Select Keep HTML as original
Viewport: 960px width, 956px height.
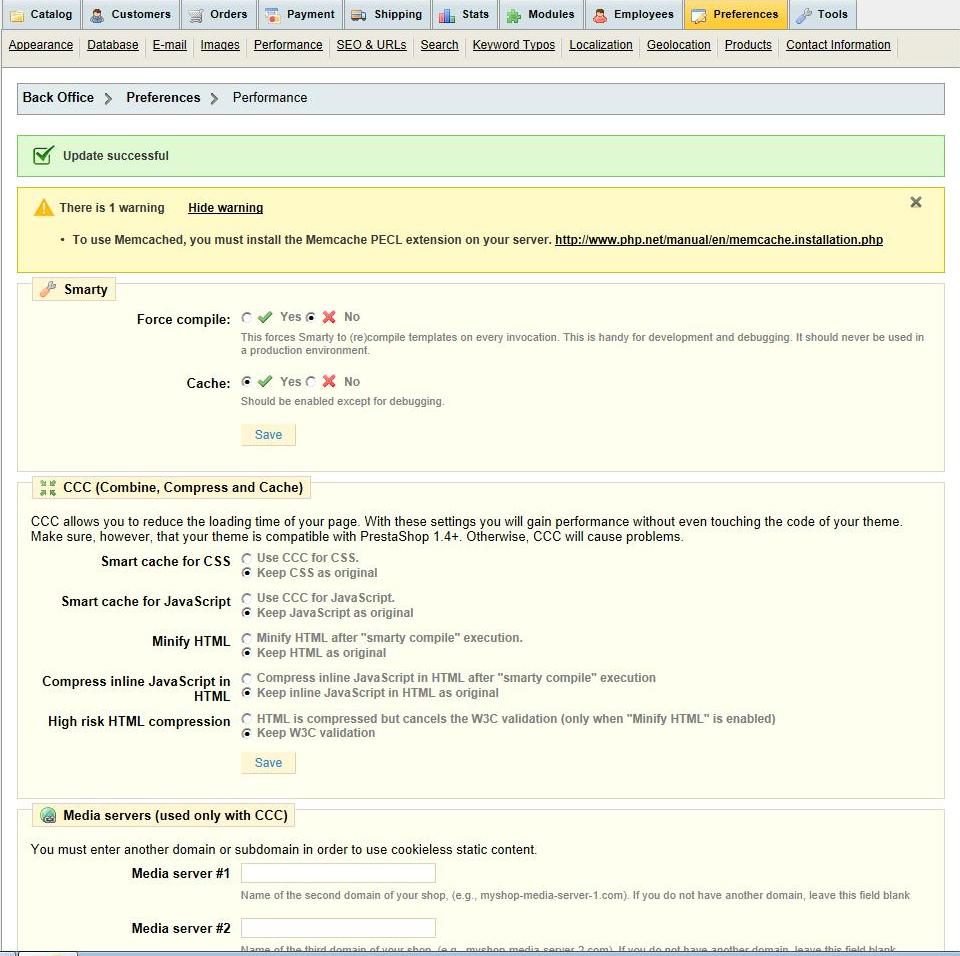pyautogui.click(x=246, y=653)
